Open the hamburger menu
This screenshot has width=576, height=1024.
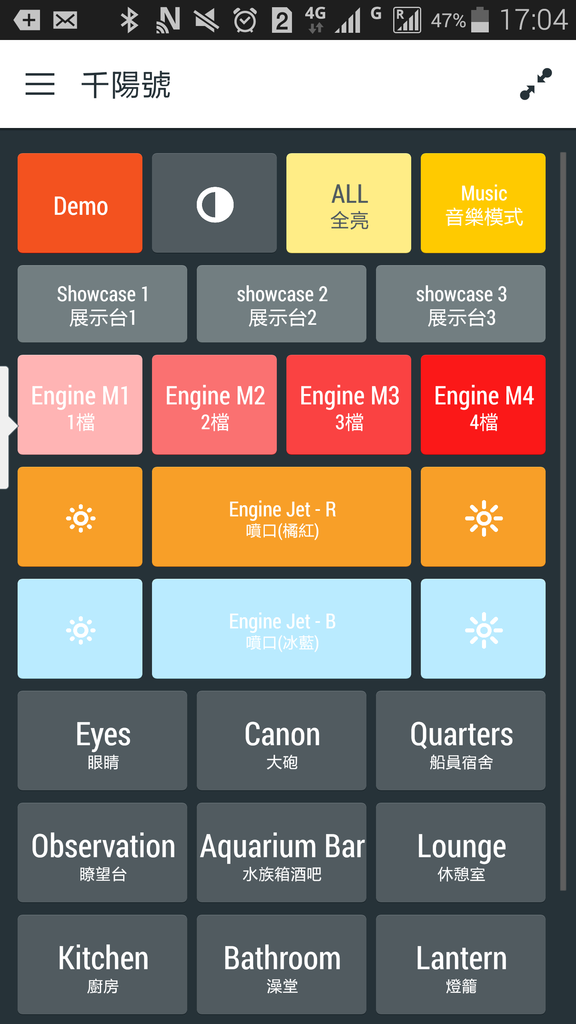pos(40,84)
